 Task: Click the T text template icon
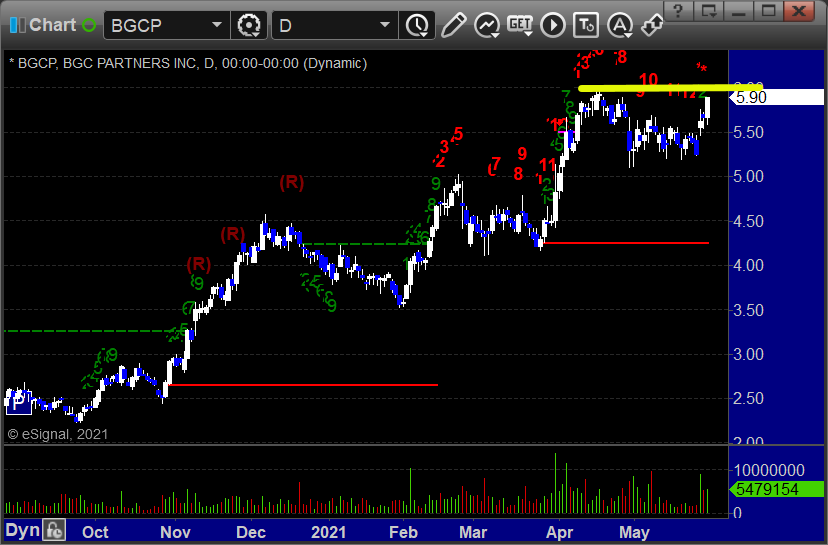coord(586,25)
